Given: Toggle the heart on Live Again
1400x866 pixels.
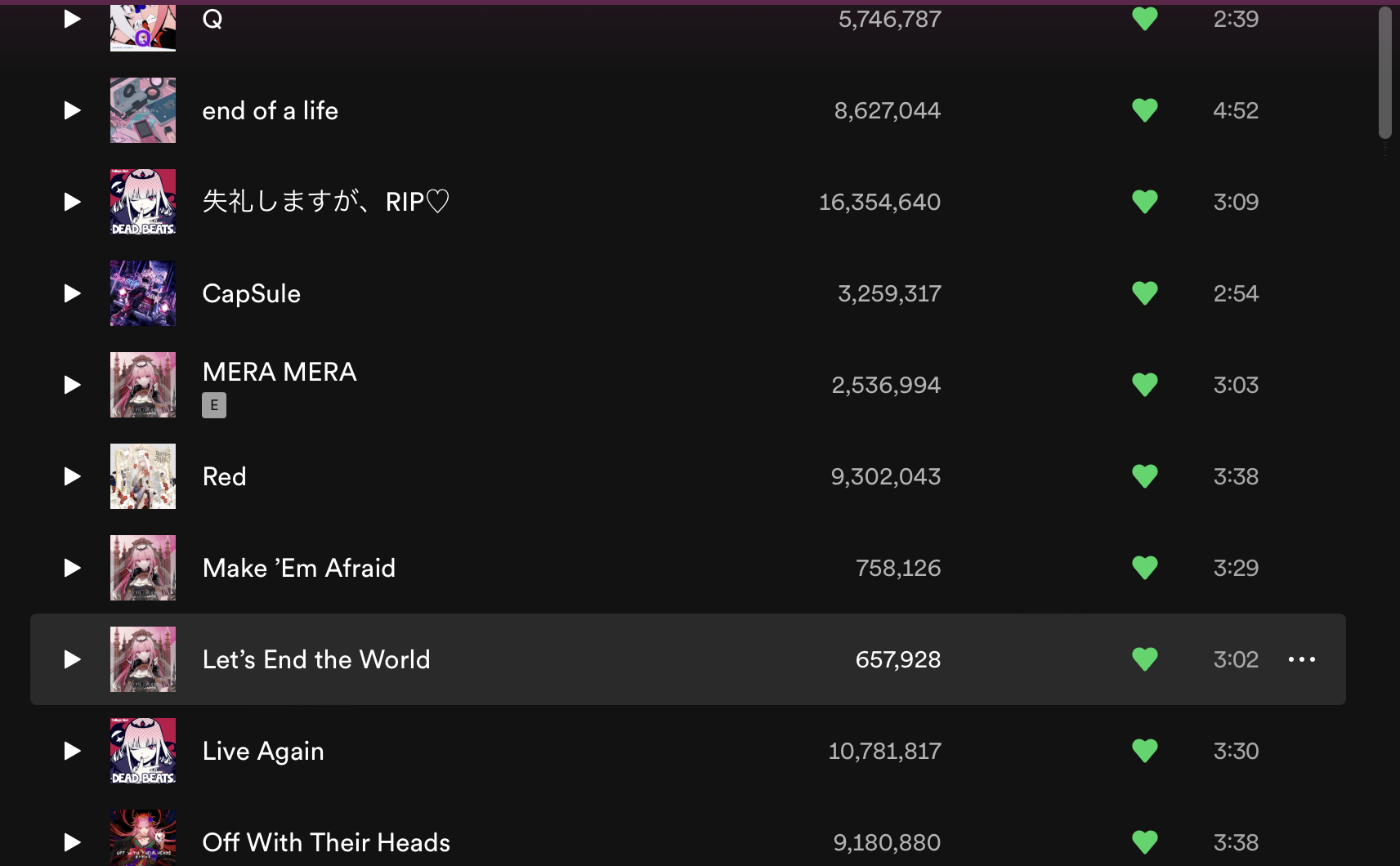Looking at the screenshot, I should click(1145, 751).
